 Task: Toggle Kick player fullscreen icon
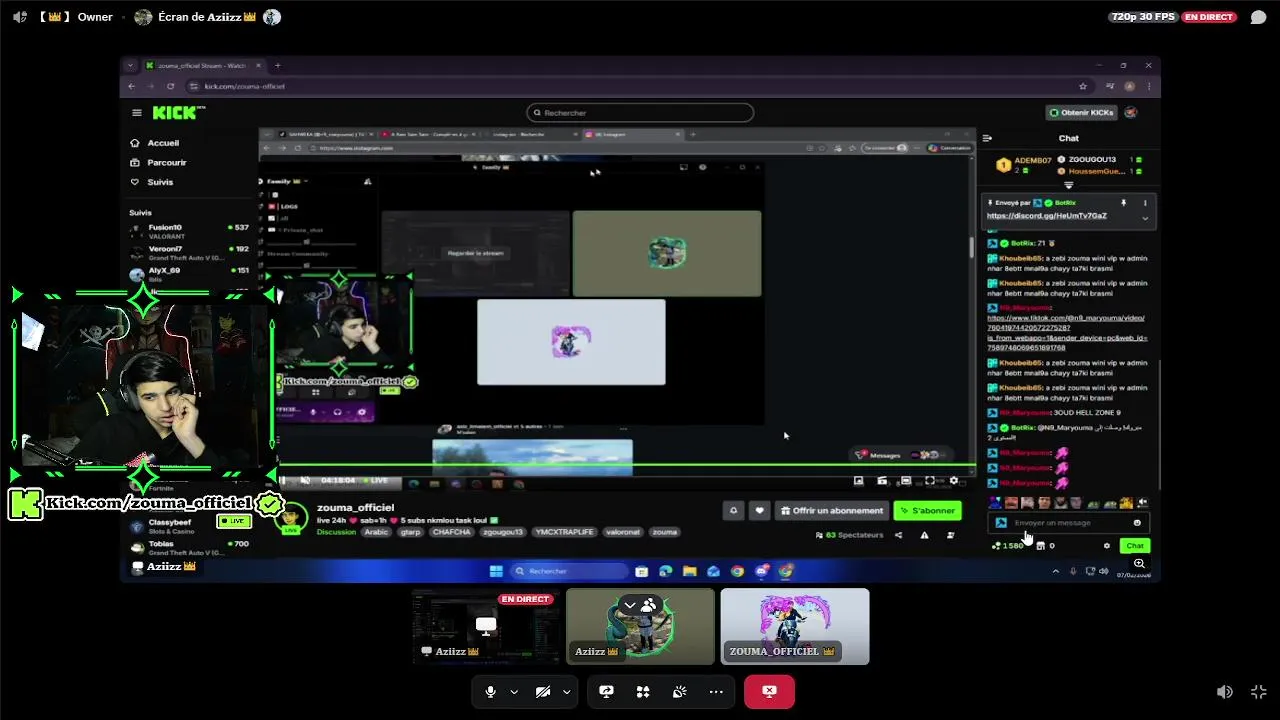tap(929, 481)
